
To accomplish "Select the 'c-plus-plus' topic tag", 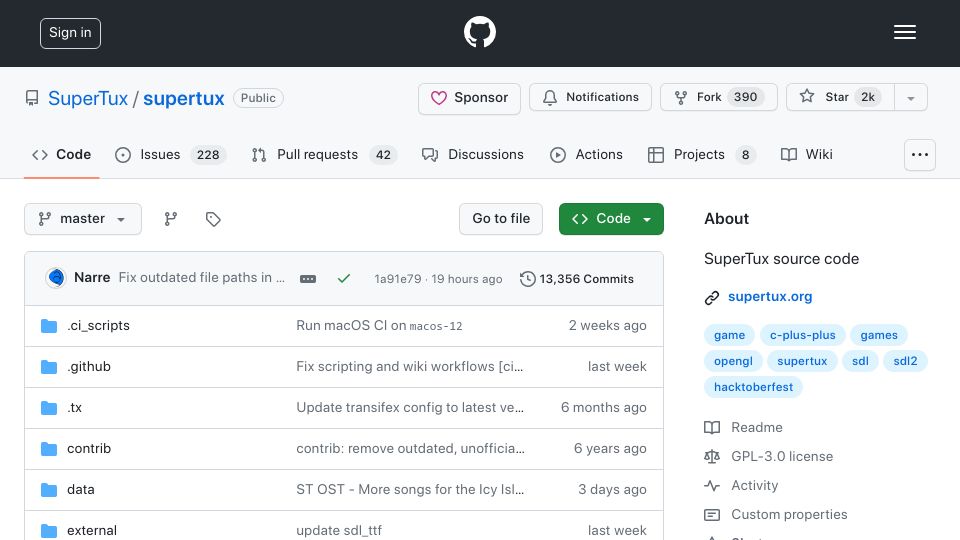I will click(x=803, y=336).
